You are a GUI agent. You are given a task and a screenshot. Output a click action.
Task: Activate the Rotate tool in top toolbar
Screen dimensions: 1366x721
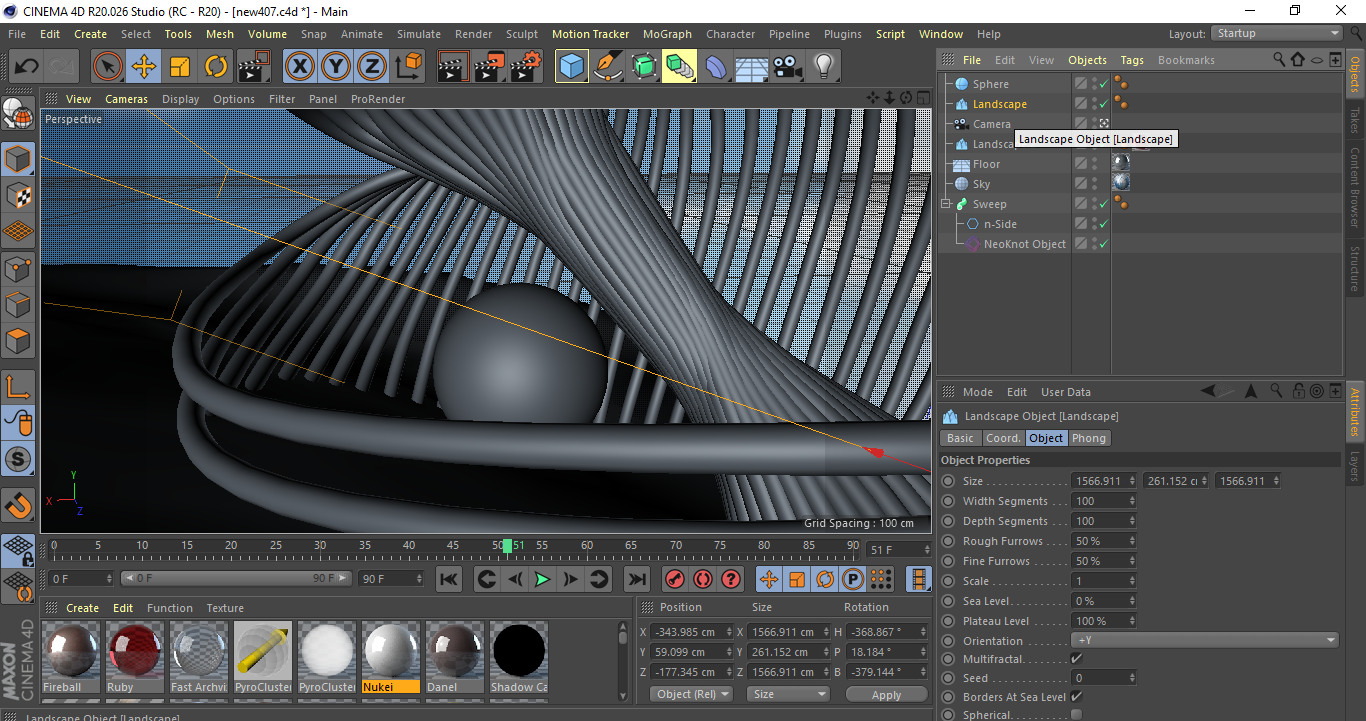click(216, 67)
